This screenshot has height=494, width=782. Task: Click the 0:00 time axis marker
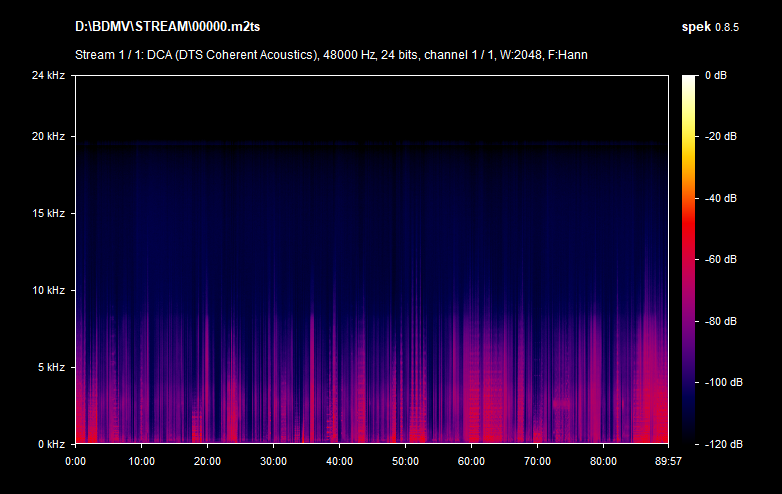(75, 461)
